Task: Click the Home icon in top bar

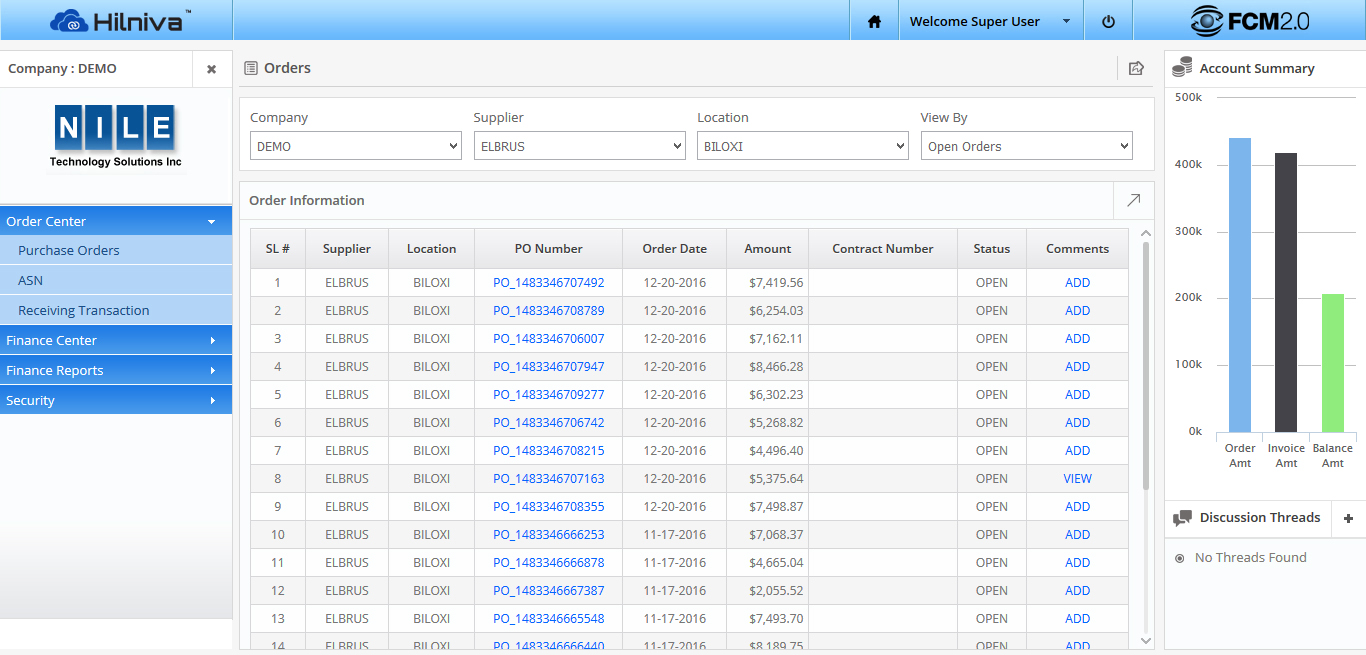Action: tap(875, 21)
